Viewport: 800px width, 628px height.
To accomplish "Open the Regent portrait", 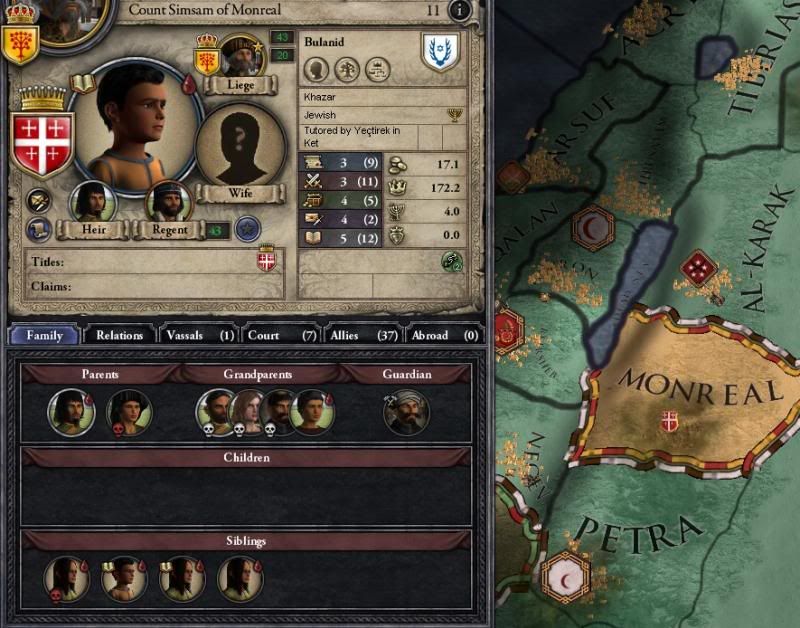I will pyautogui.click(x=169, y=202).
